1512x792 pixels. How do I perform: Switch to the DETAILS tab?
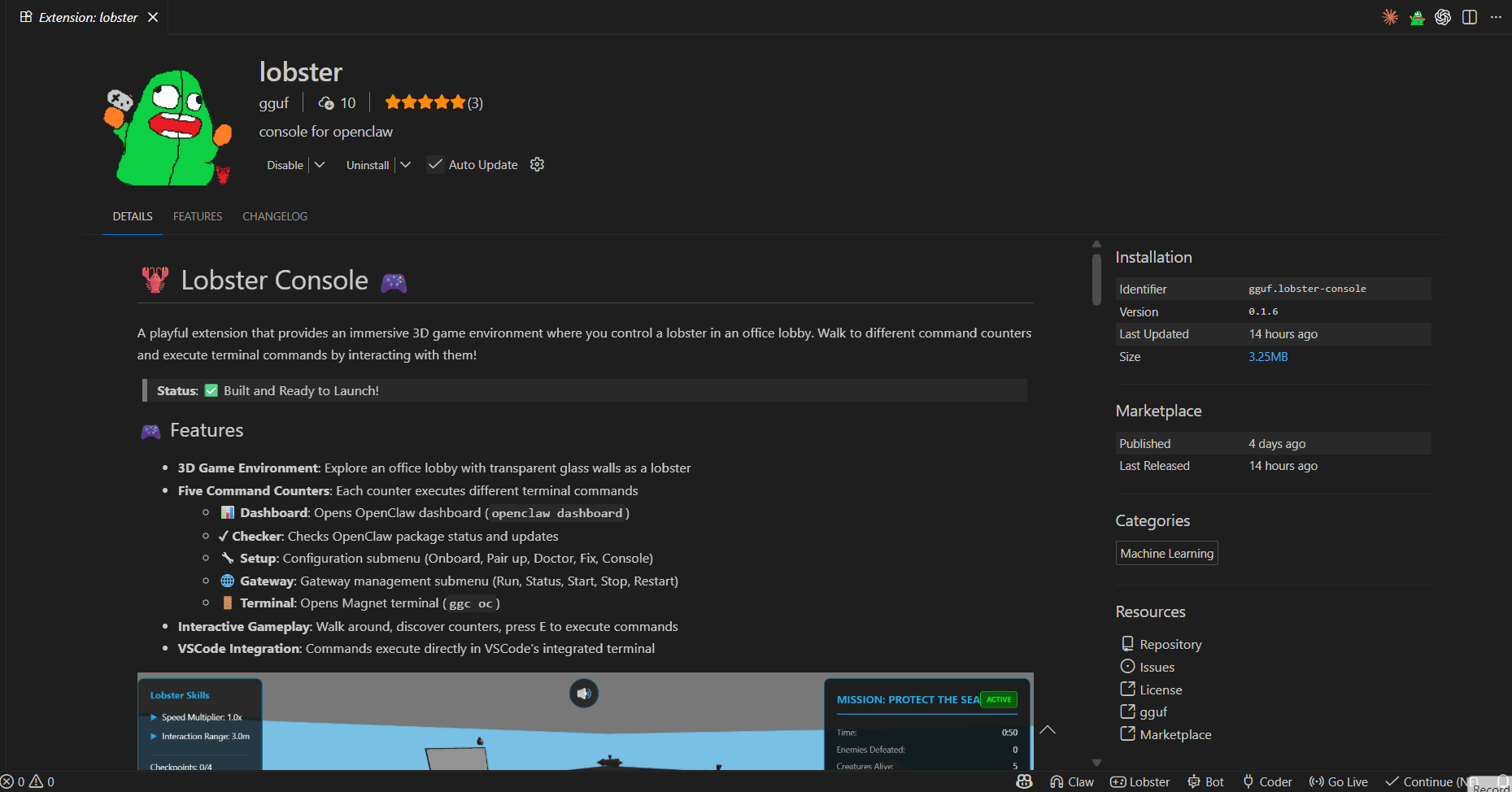click(x=133, y=216)
